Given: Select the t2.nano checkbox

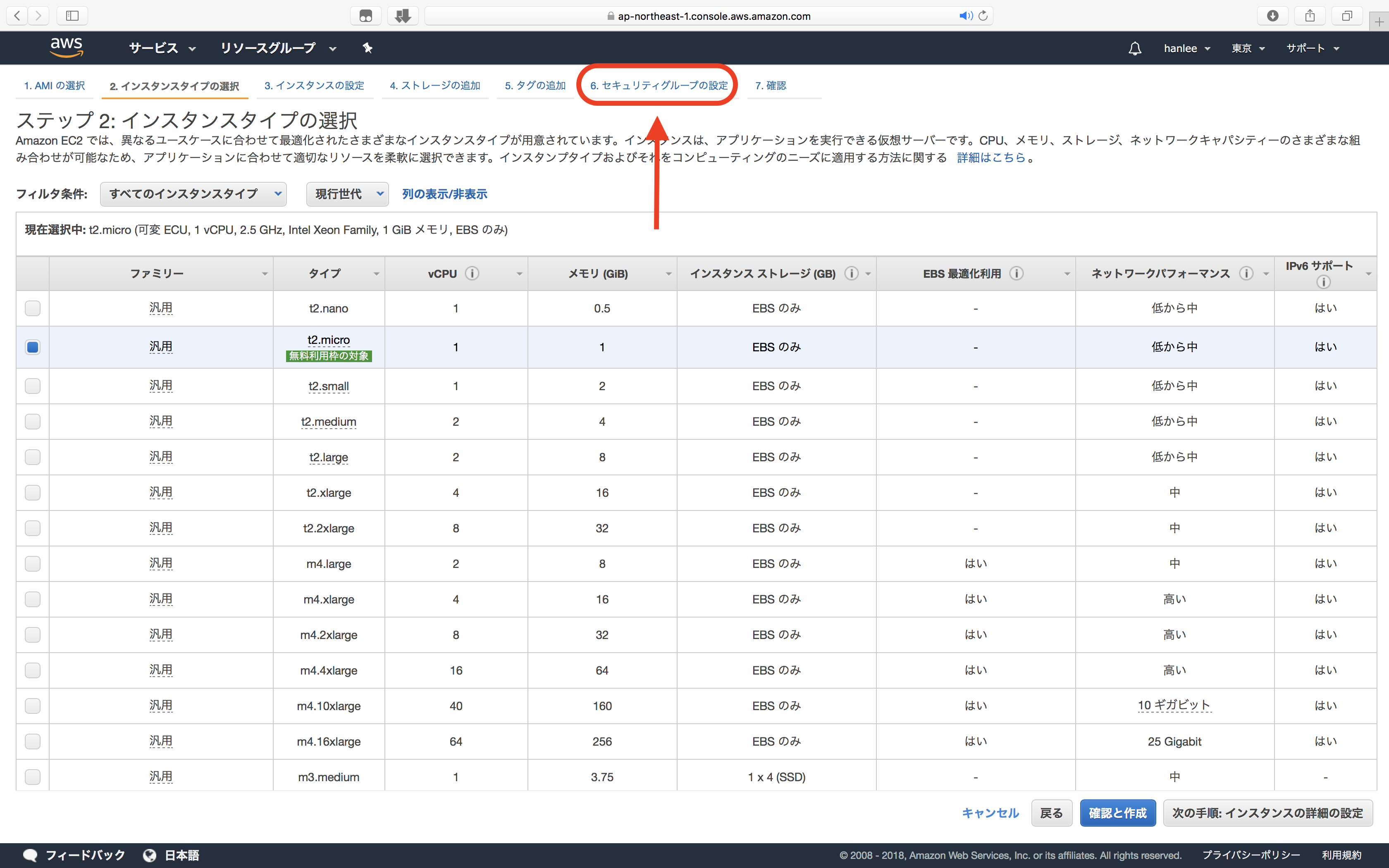Looking at the screenshot, I should (x=33, y=308).
